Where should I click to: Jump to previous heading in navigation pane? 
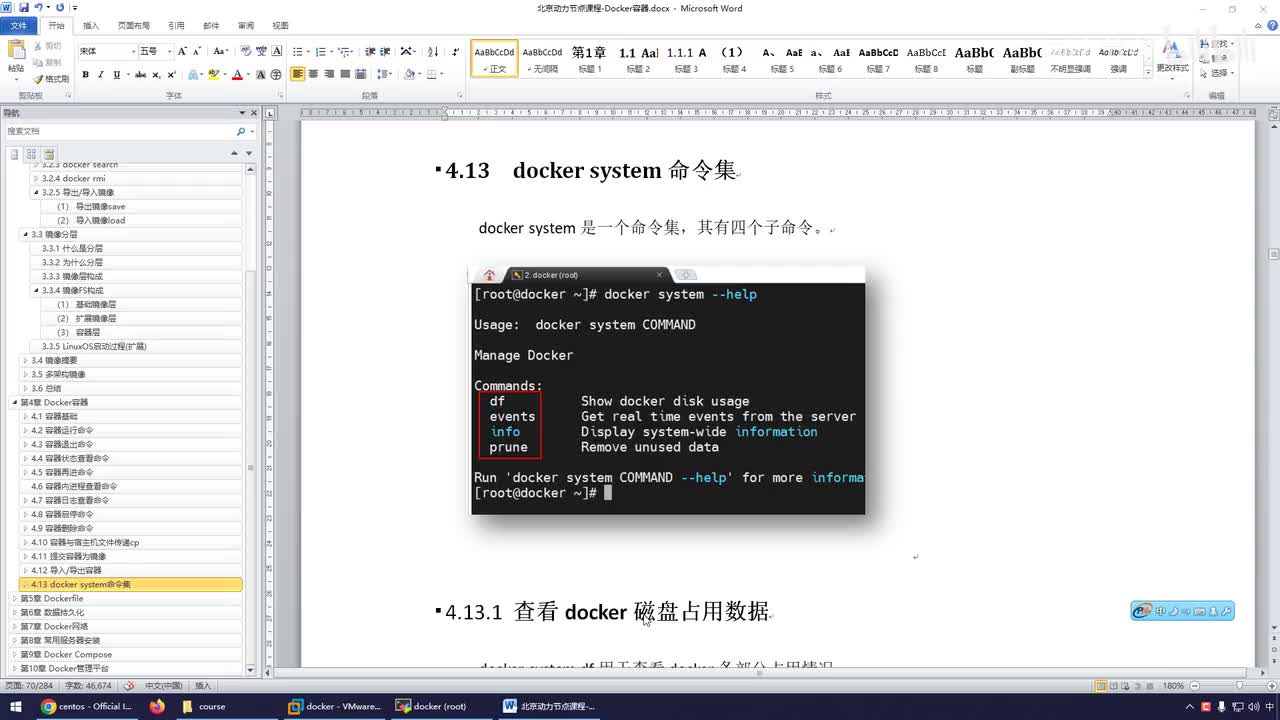[235, 154]
